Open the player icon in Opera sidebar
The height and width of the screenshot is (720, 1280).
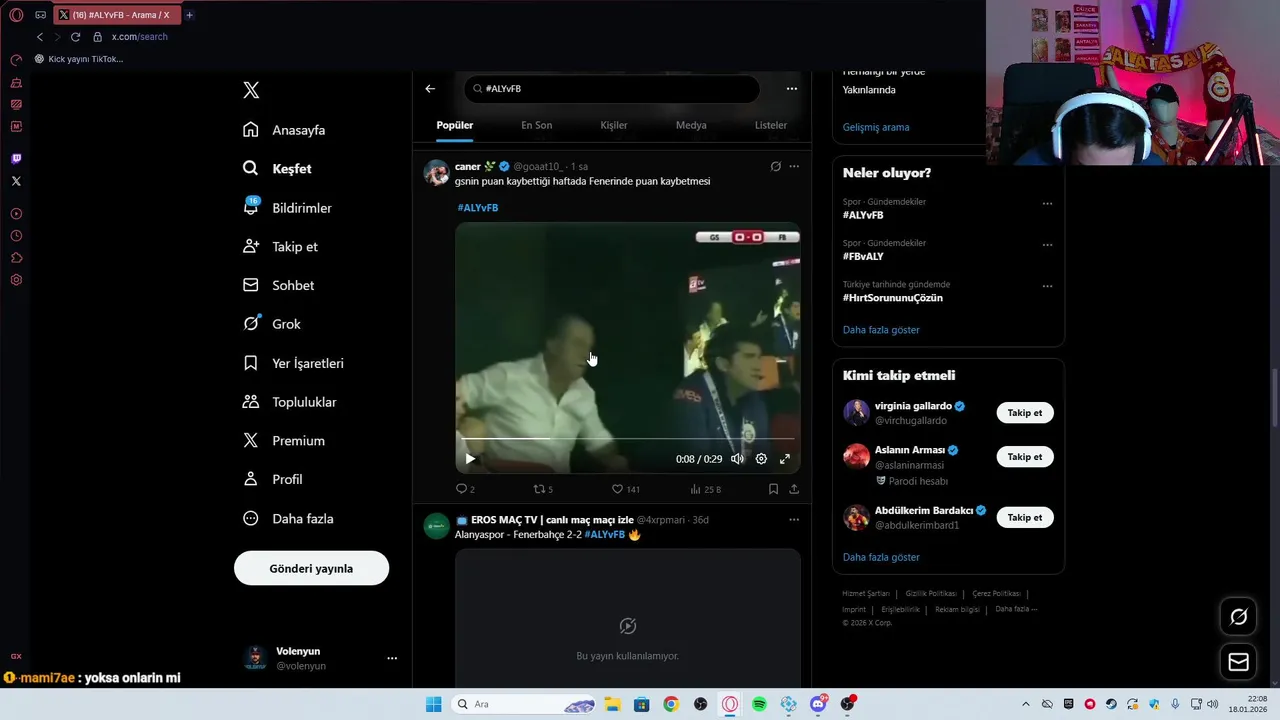(x=16, y=214)
